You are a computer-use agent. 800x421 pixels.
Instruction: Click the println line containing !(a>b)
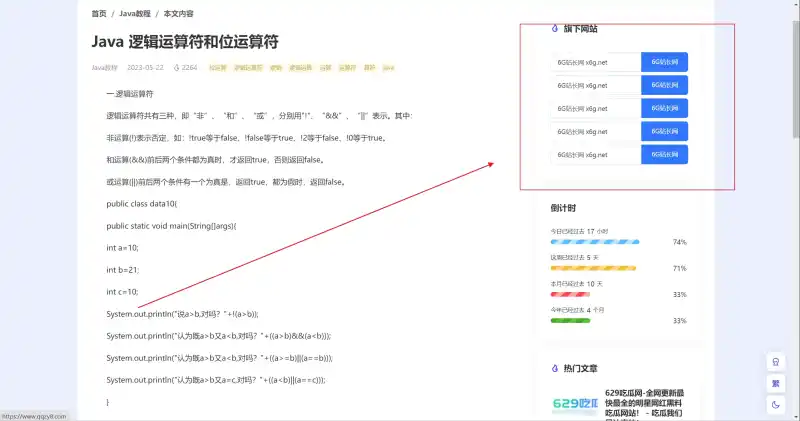coord(182,314)
